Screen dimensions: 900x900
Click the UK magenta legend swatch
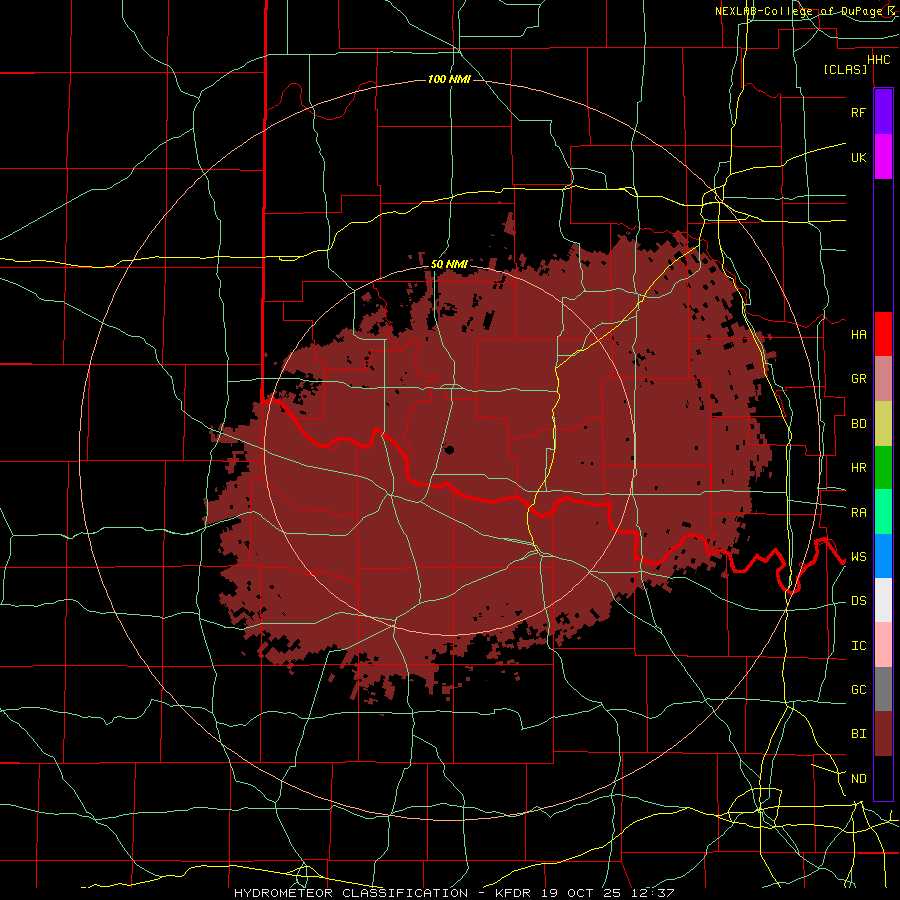pos(883,157)
